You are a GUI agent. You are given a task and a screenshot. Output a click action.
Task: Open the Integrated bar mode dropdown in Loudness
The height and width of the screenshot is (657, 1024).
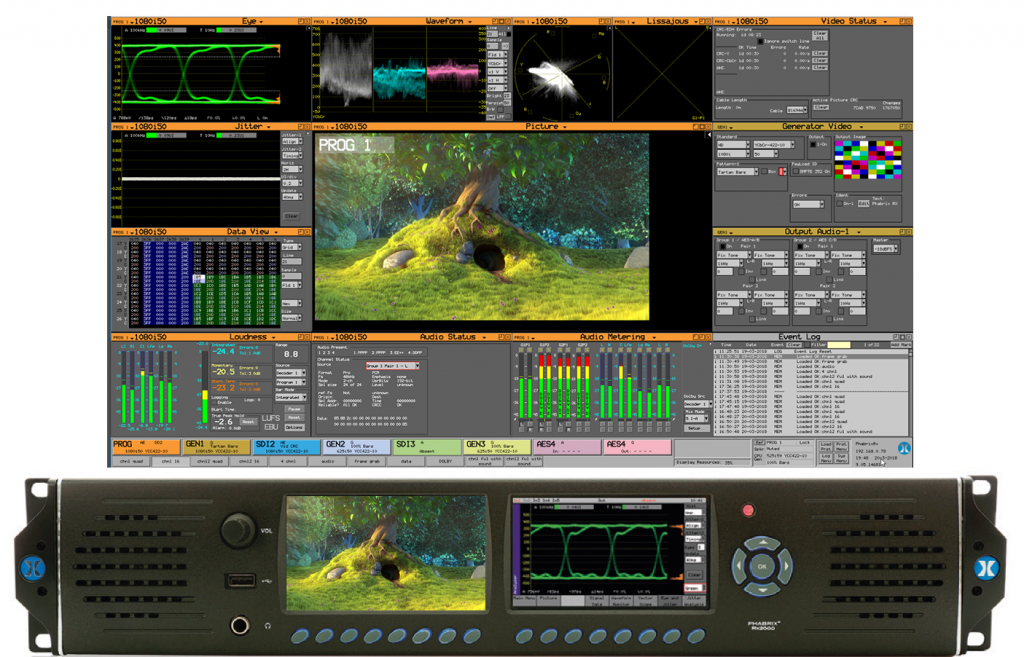(x=293, y=397)
